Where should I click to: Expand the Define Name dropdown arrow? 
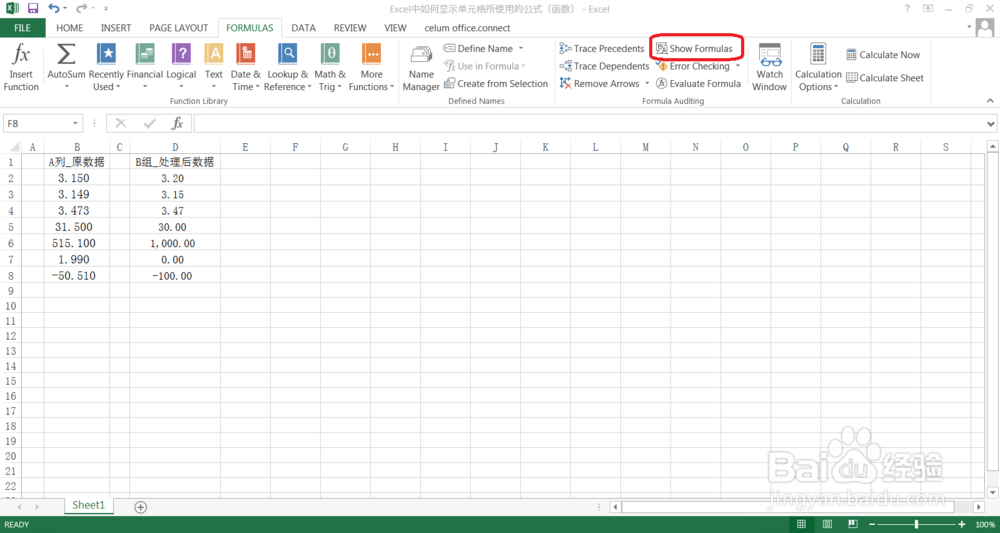520,48
